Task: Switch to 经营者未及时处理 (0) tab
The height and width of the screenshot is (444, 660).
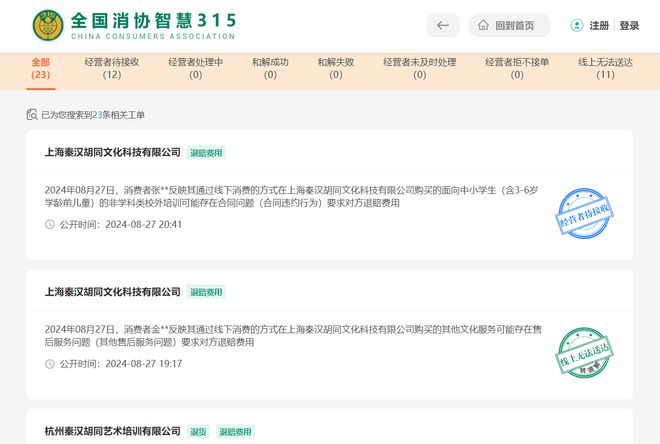Action: click(420, 69)
